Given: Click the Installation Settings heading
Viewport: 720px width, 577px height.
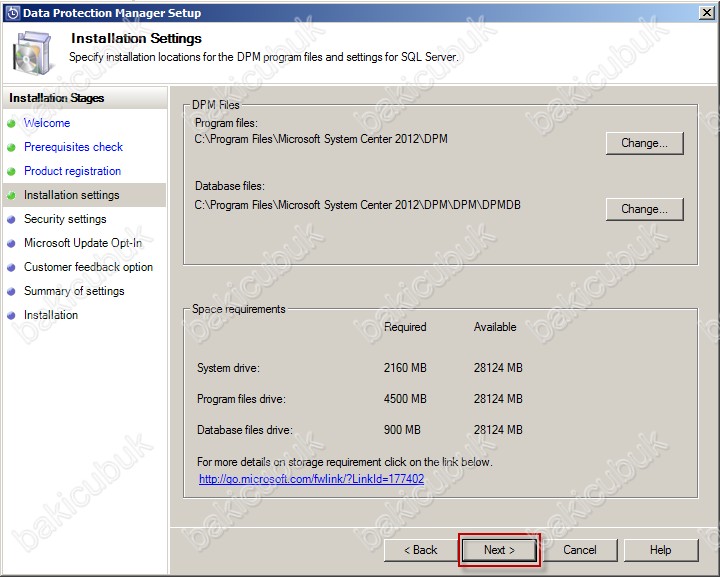Looking at the screenshot, I should point(136,38).
